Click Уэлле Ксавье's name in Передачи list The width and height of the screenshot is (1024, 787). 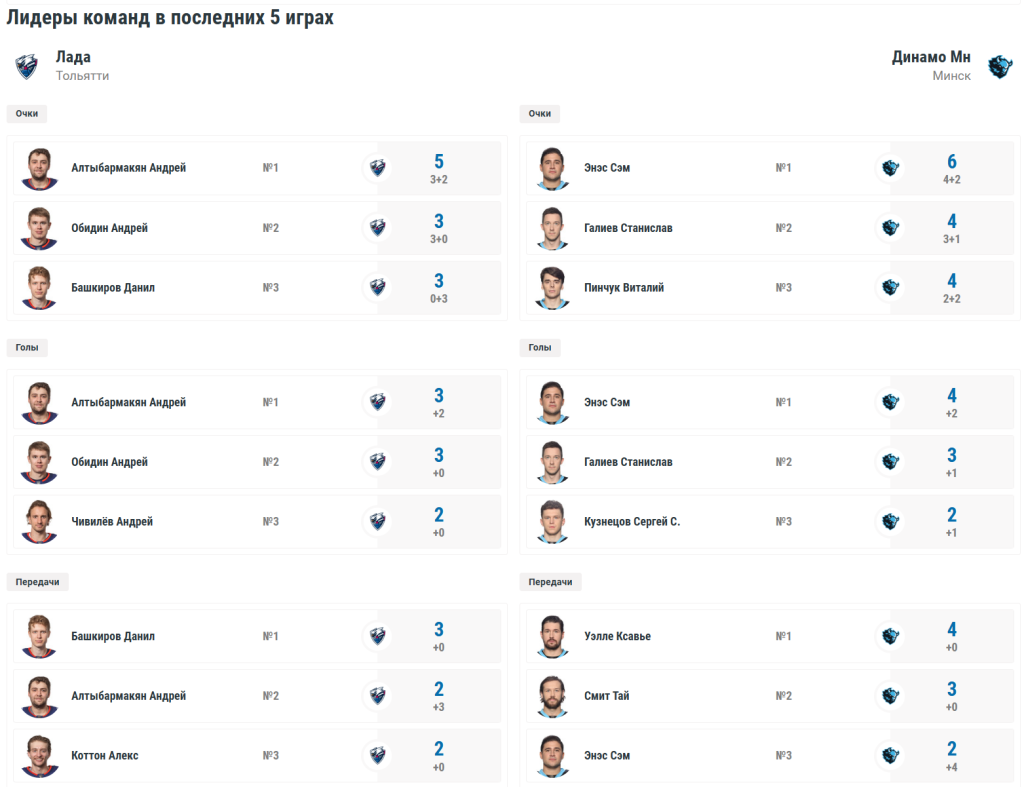617,636
